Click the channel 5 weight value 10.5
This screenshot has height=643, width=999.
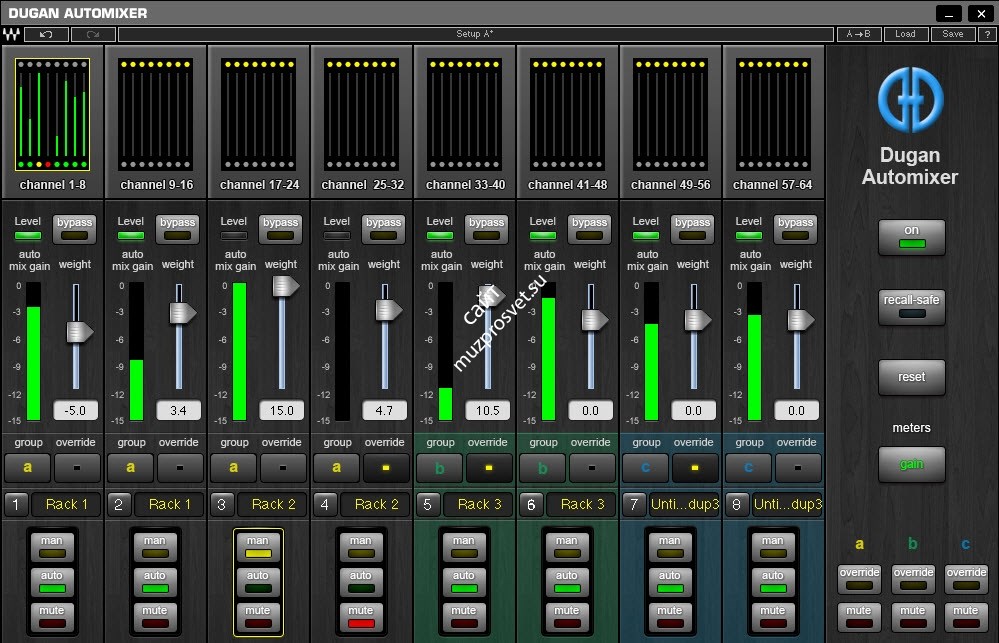487,410
